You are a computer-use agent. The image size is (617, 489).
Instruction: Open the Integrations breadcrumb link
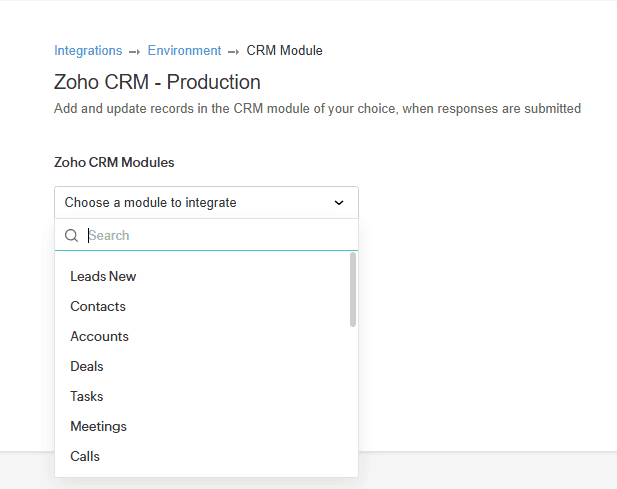pyautogui.click(x=88, y=50)
